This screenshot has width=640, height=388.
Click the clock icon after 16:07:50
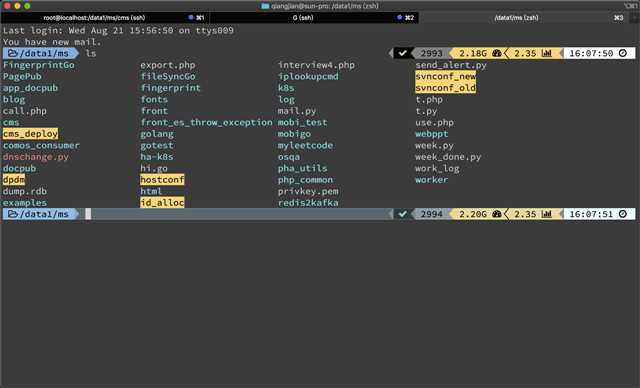[622, 53]
